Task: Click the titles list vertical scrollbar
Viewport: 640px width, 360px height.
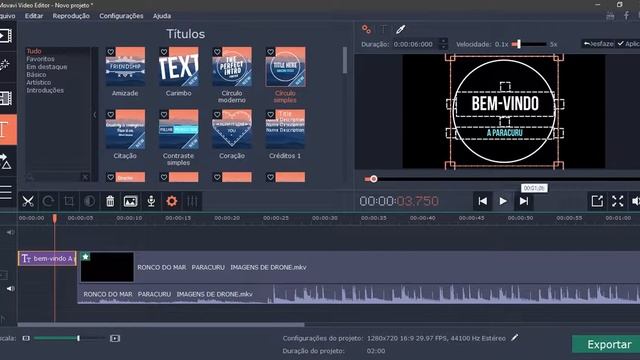Action: [x=345, y=60]
